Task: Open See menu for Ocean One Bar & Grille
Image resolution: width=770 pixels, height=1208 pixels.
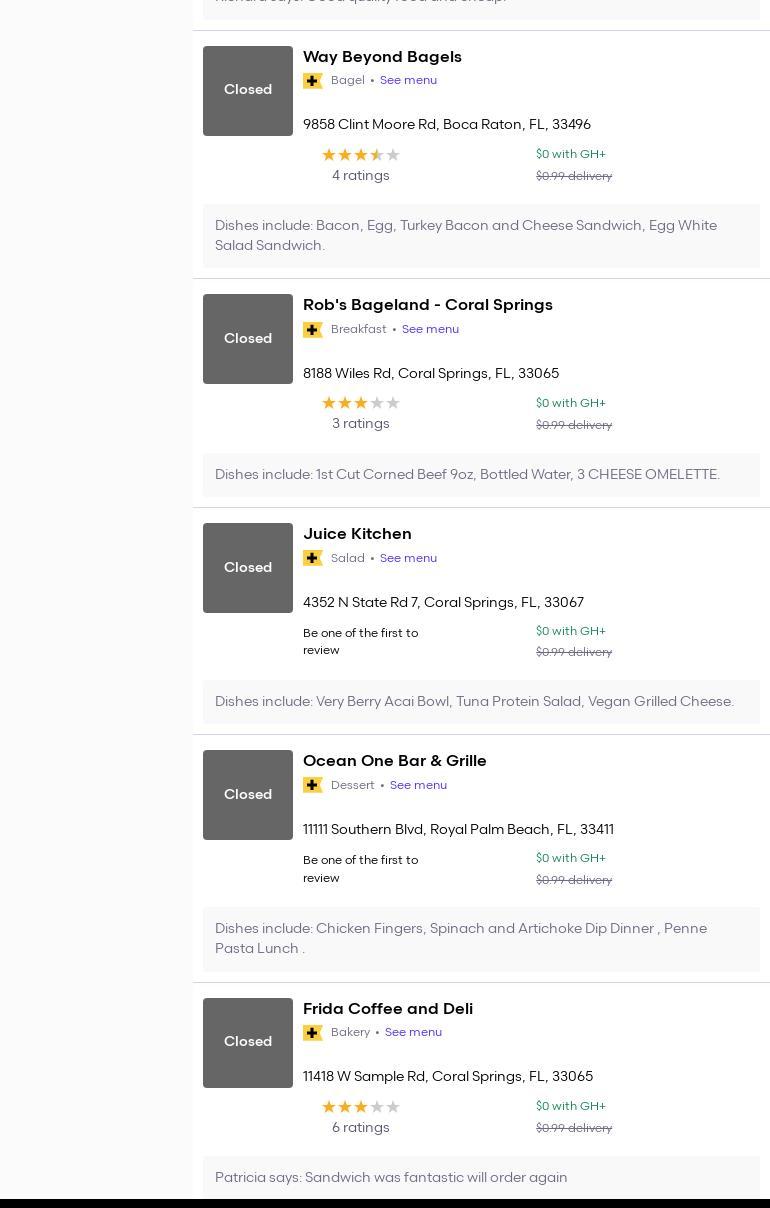Action: [x=418, y=785]
